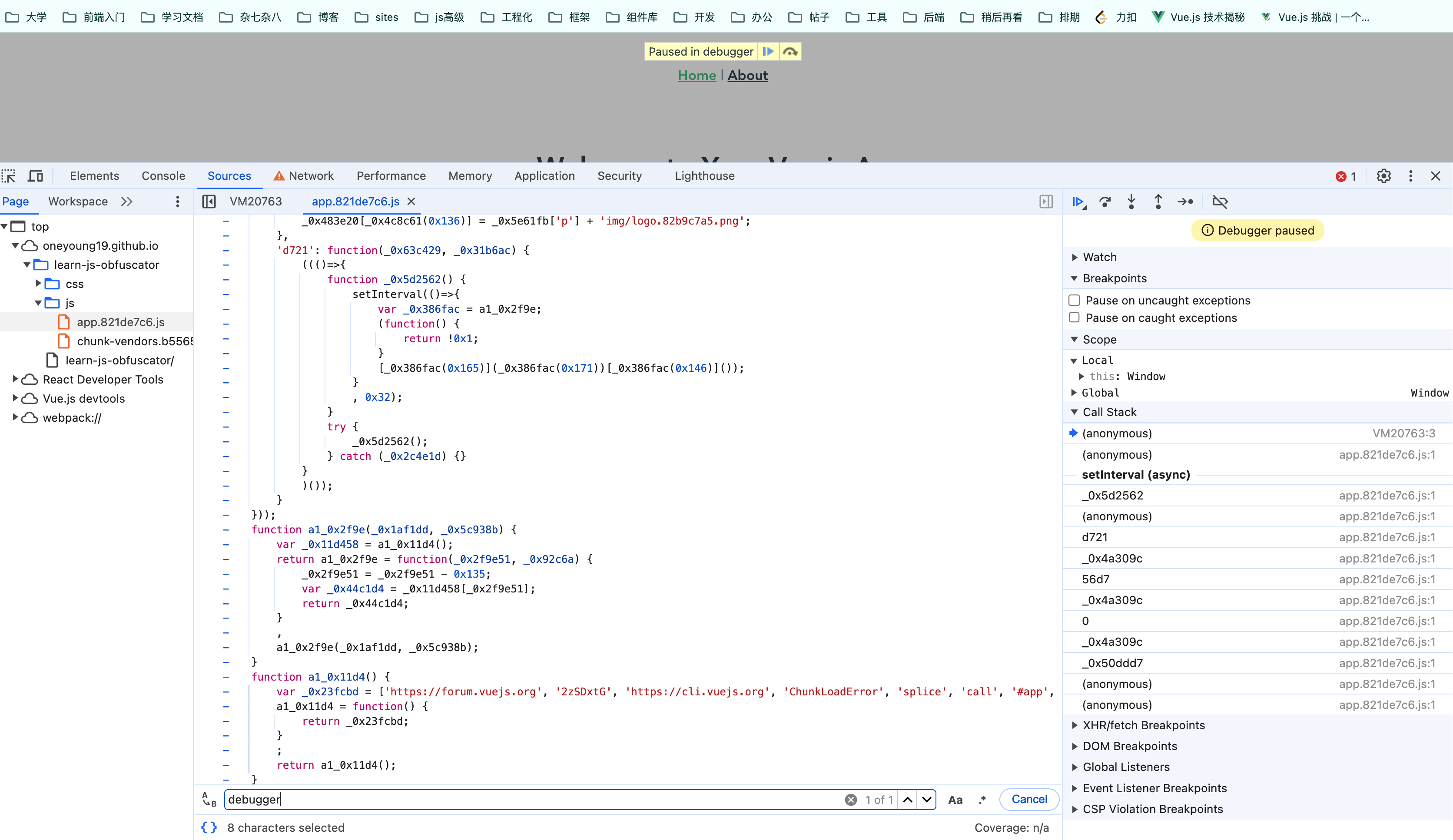The width and height of the screenshot is (1453, 840).
Task: Open the VM20763 file tab
Action: tap(255, 202)
